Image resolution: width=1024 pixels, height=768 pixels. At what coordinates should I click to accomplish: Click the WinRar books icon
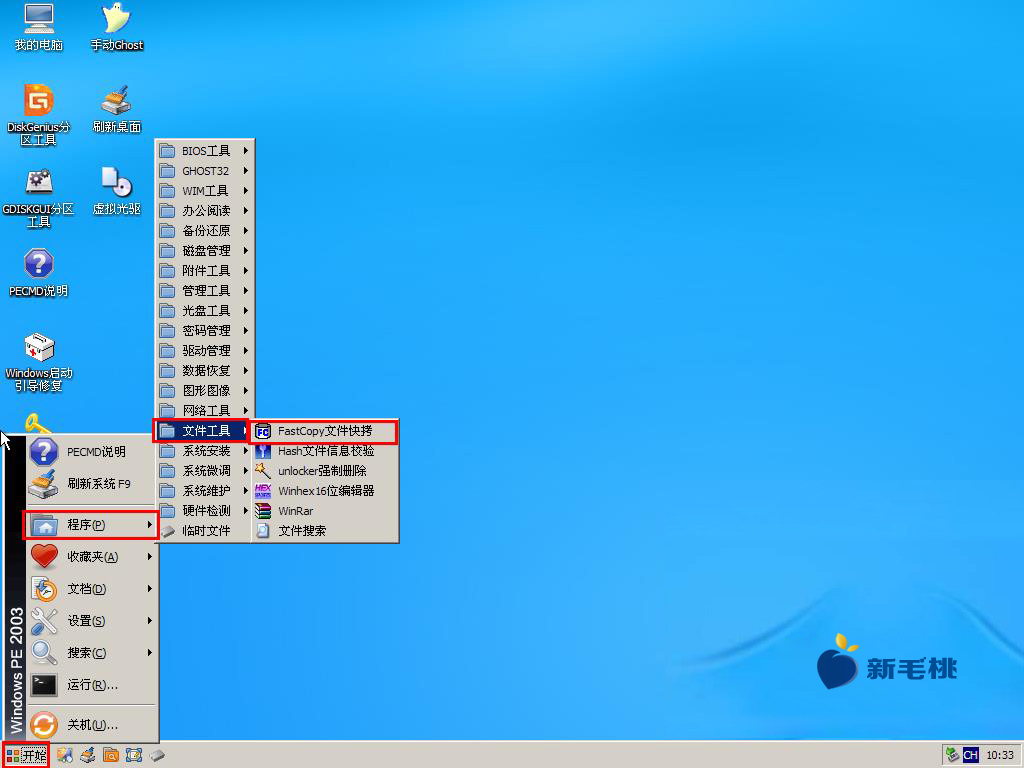(x=263, y=511)
